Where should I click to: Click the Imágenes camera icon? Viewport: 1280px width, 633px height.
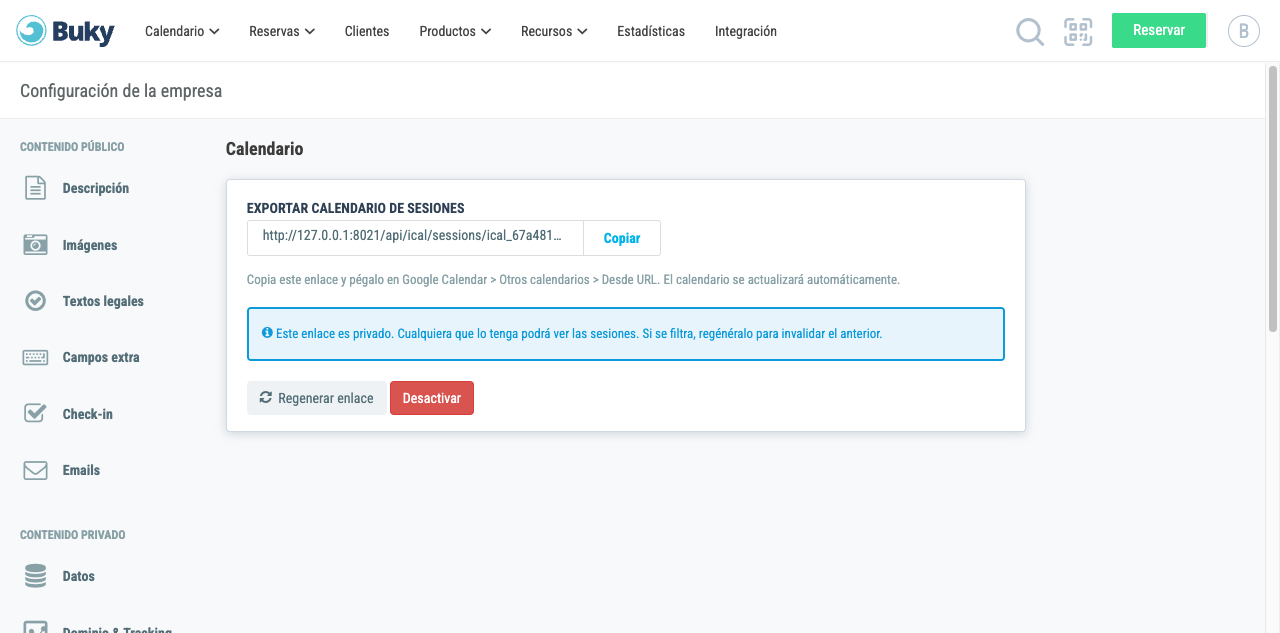[36, 245]
